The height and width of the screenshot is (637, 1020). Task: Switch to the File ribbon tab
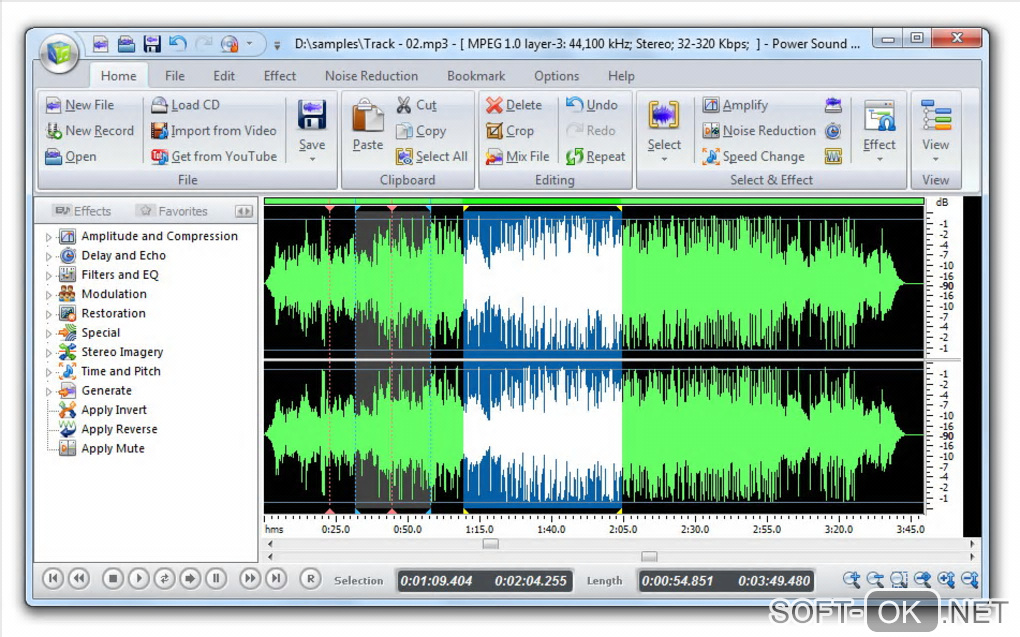(x=174, y=75)
